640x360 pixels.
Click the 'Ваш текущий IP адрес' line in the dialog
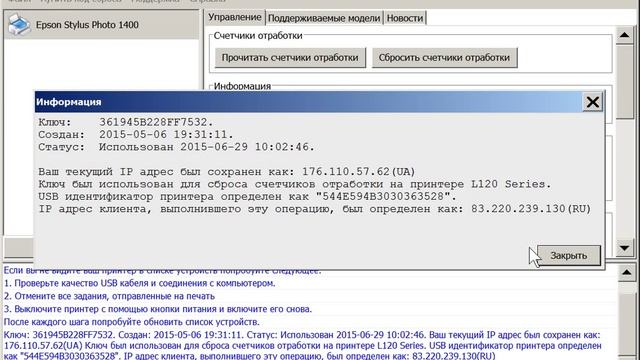[x=227, y=172]
